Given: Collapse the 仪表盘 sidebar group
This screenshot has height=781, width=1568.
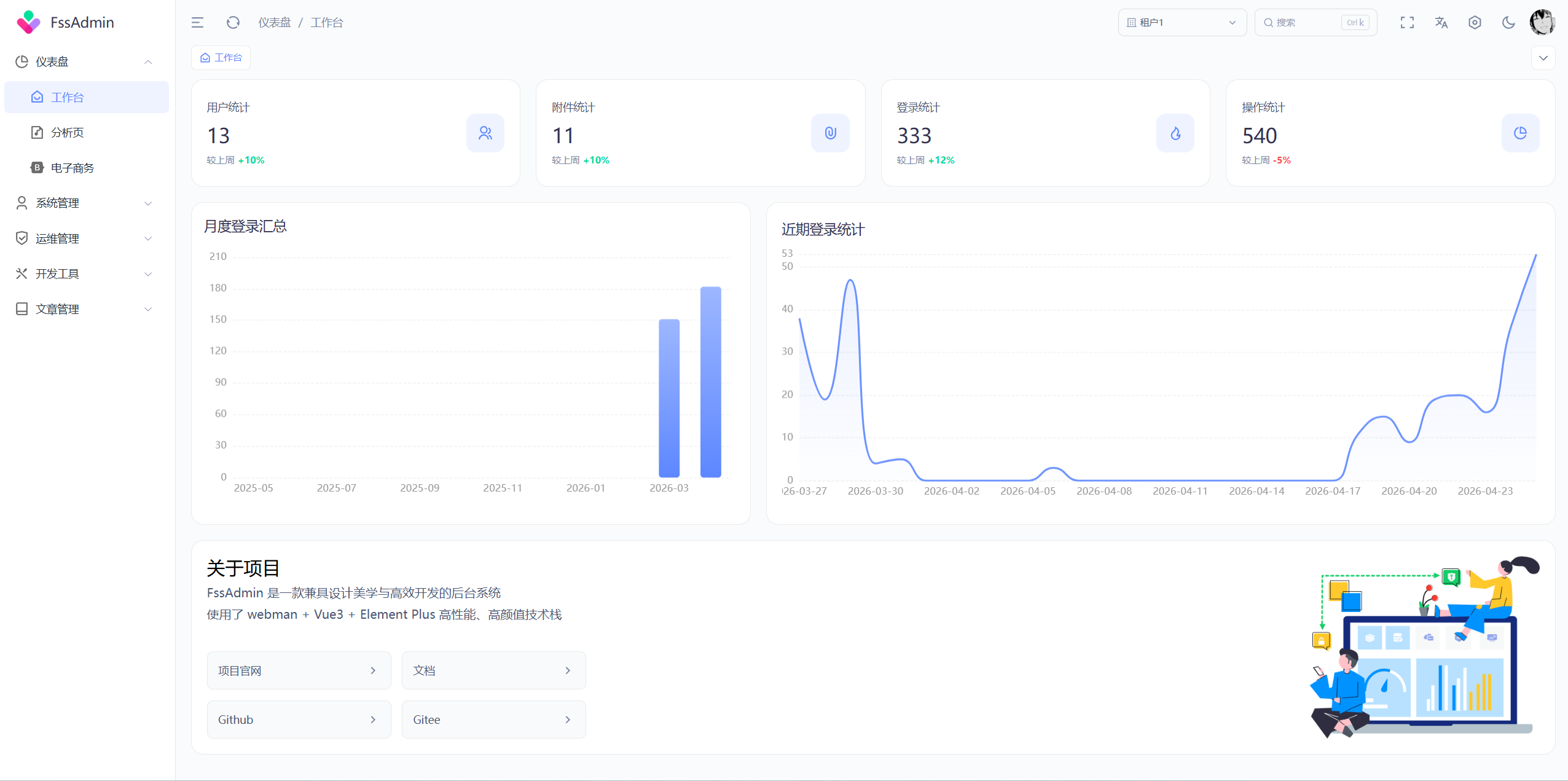Looking at the screenshot, I should click(x=85, y=61).
